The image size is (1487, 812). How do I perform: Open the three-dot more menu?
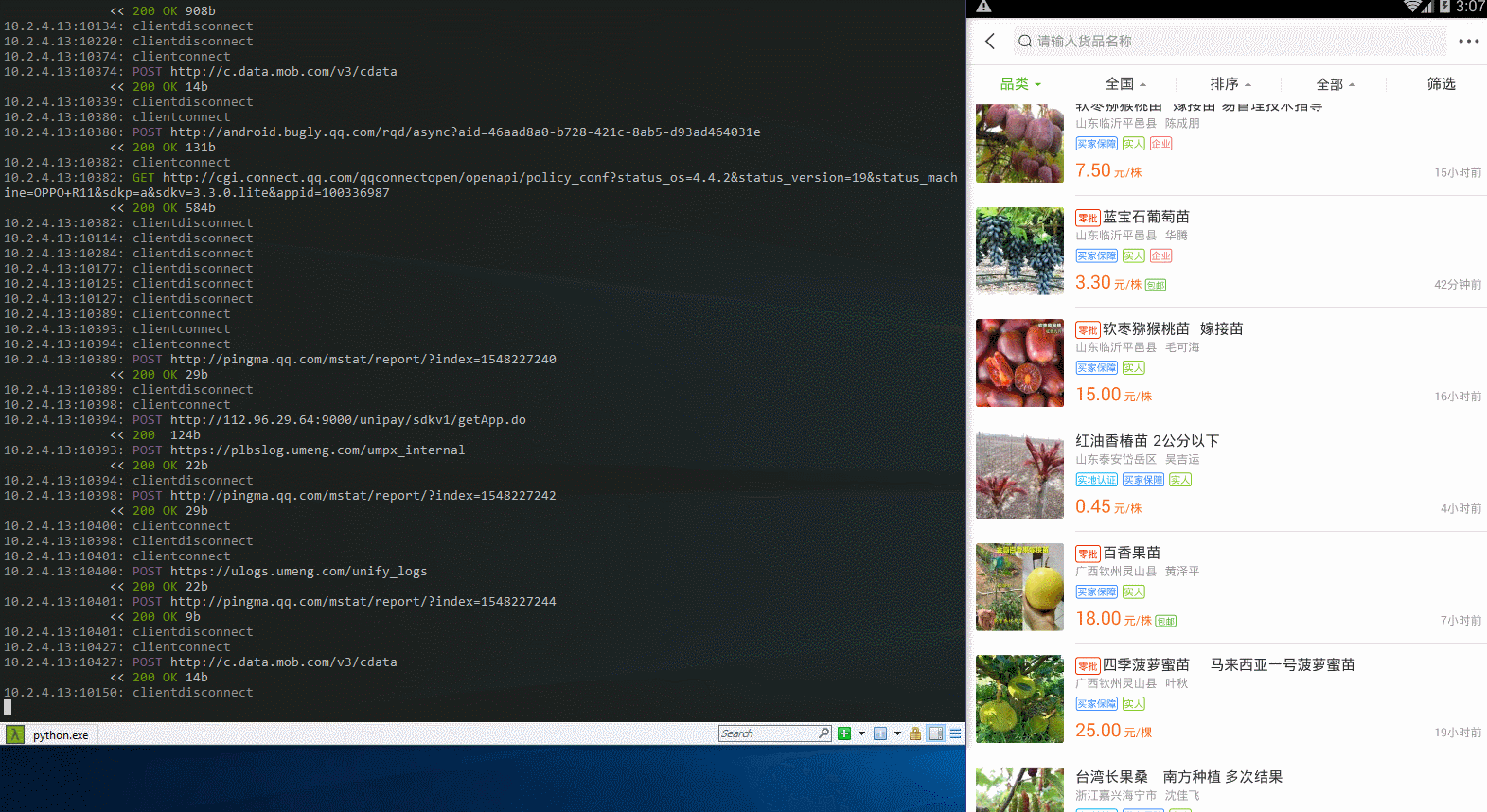coord(1468,41)
